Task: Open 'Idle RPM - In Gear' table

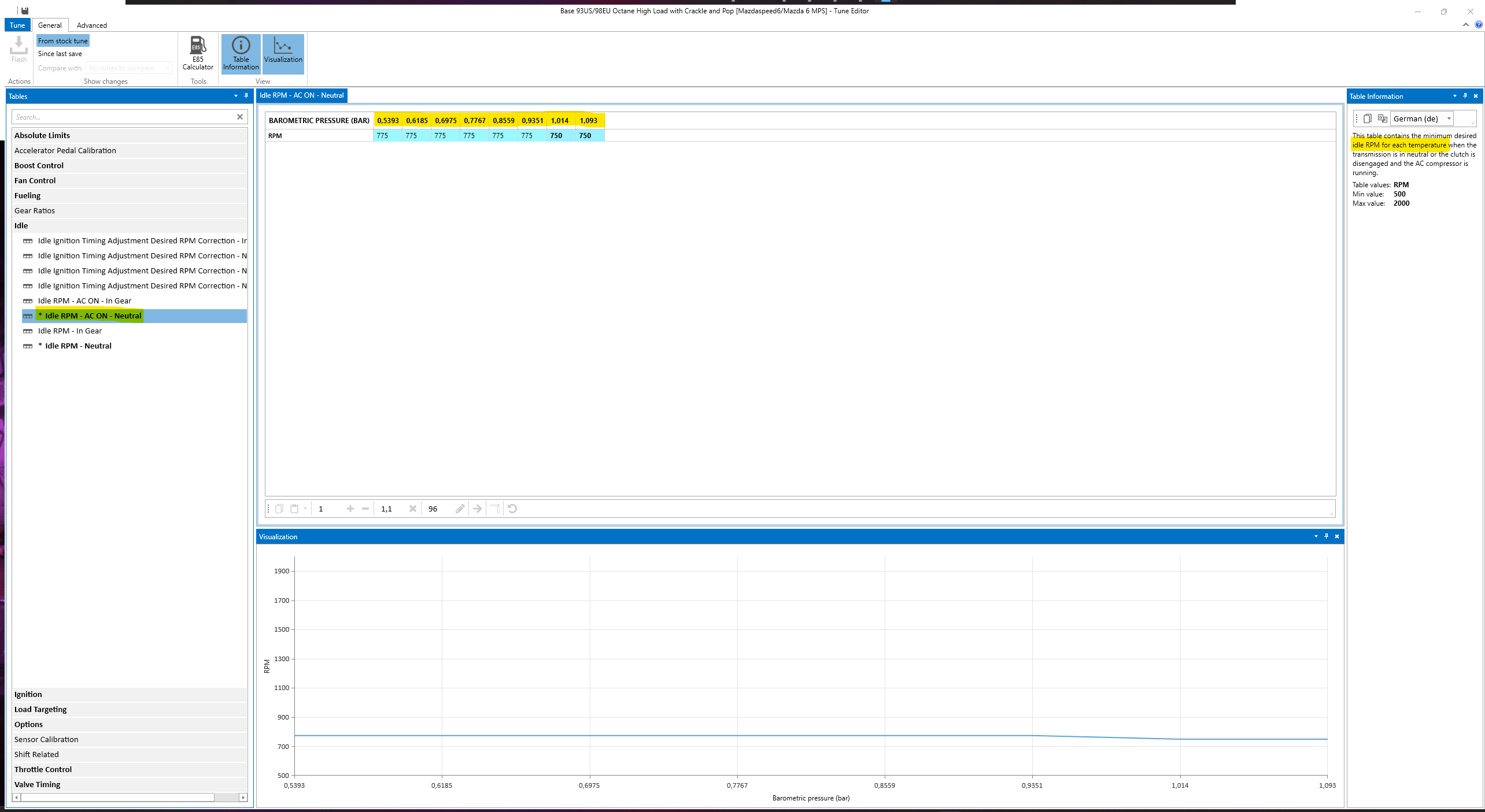Action: tap(70, 331)
